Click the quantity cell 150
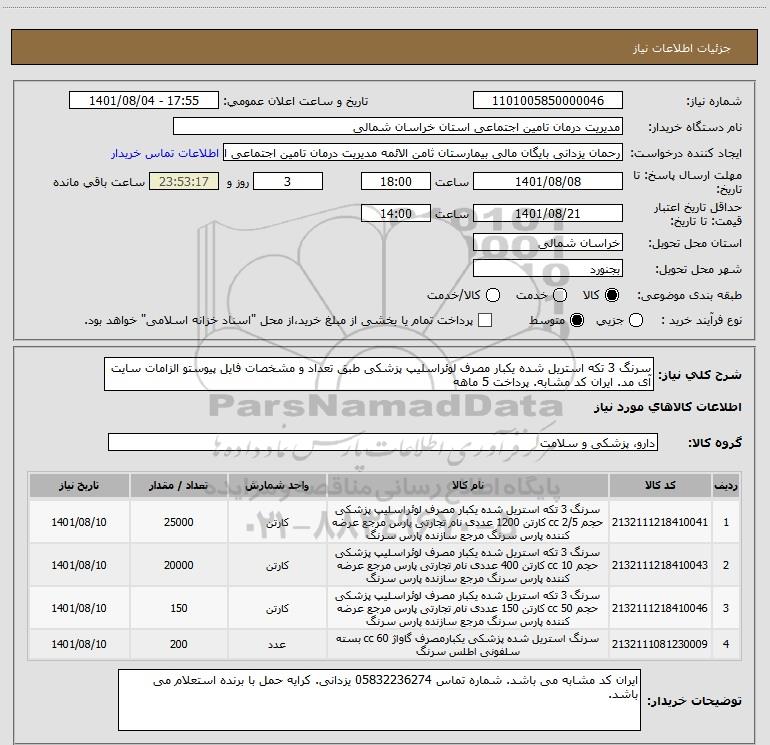The width and height of the screenshot is (770, 745). [x=178, y=607]
